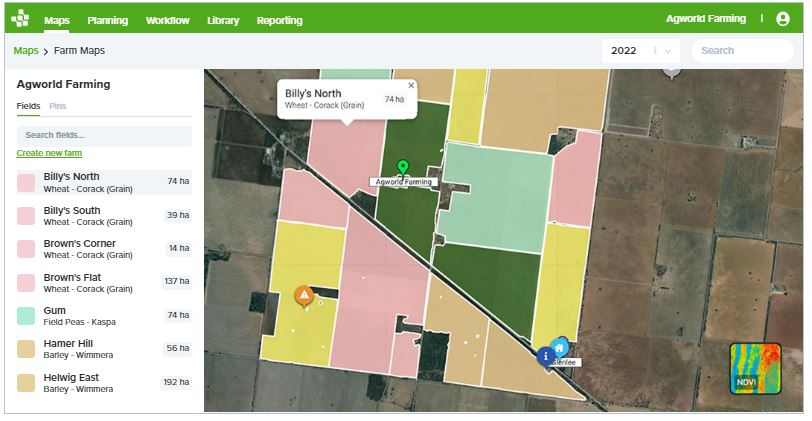This screenshot has width=812, height=421.
Task: Click the Search fields input box
Action: [104, 135]
